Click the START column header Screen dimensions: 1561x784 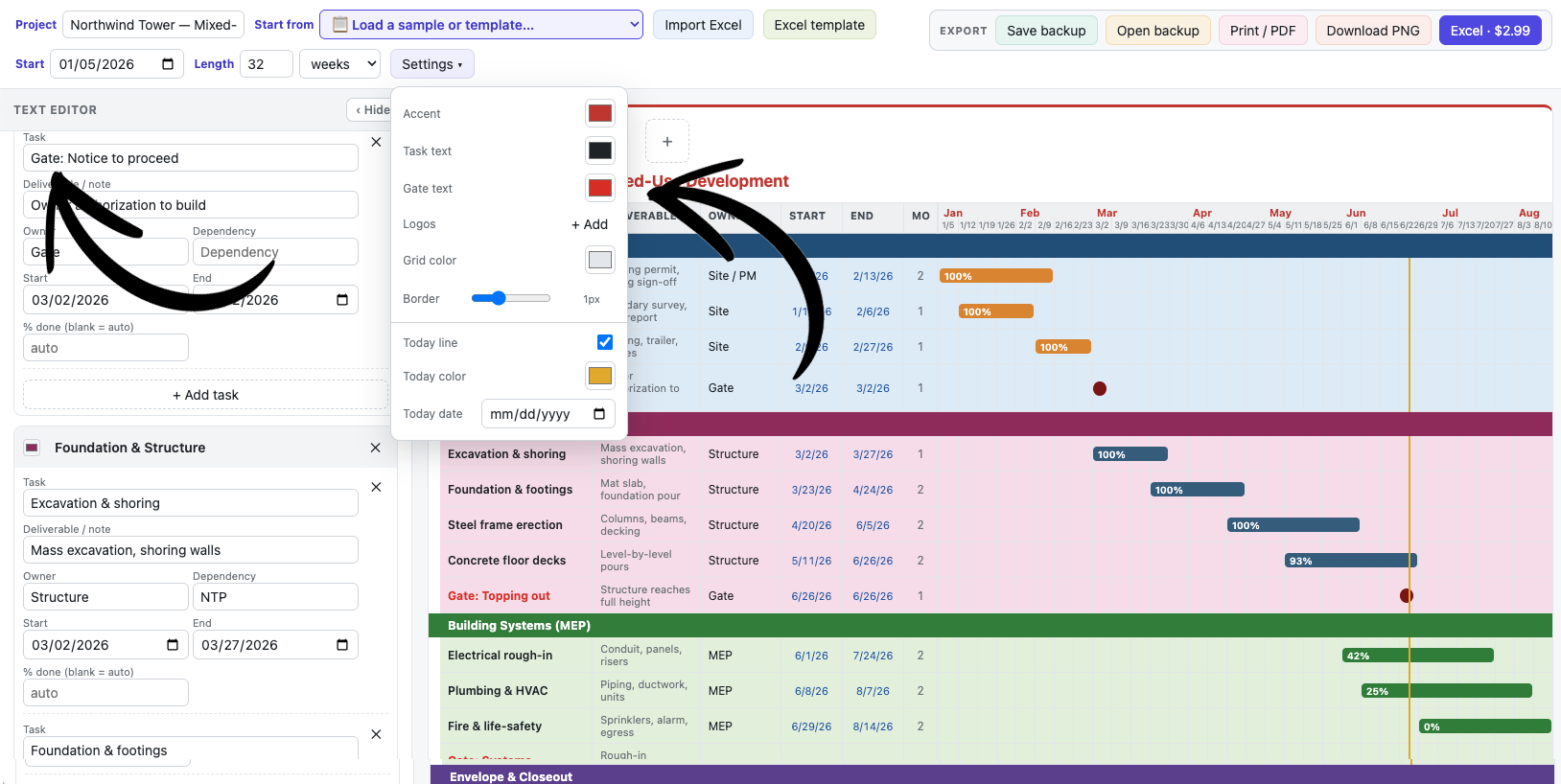tap(807, 216)
